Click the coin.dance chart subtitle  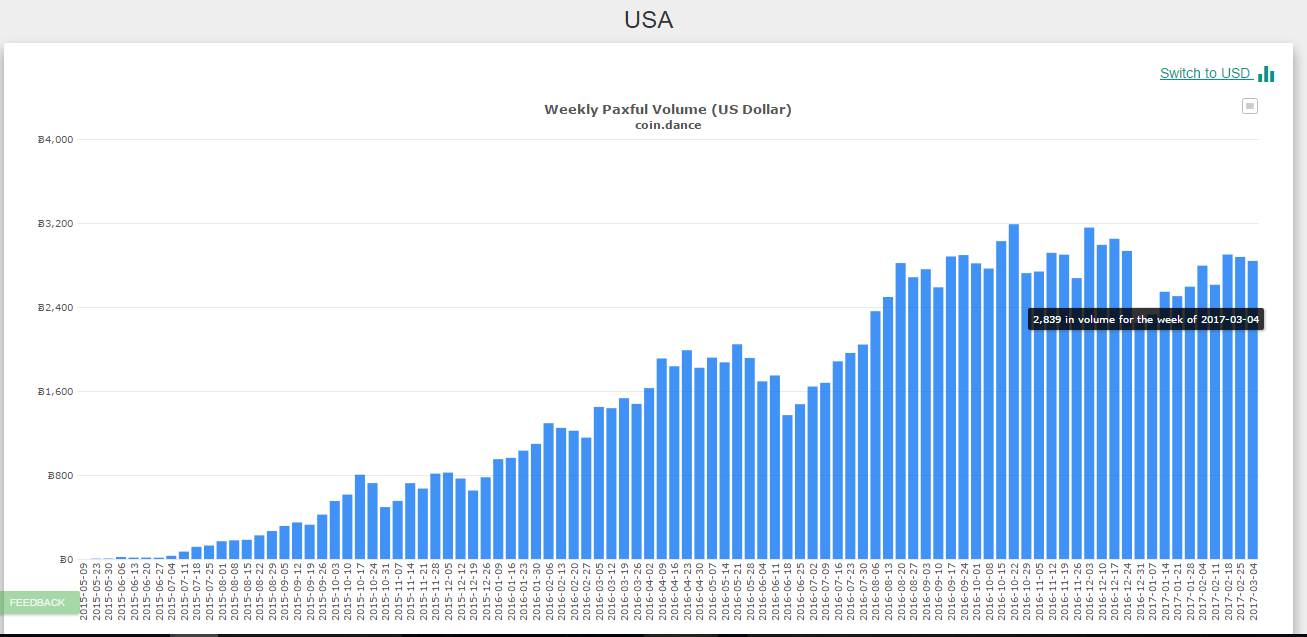click(x=667, y=125)
